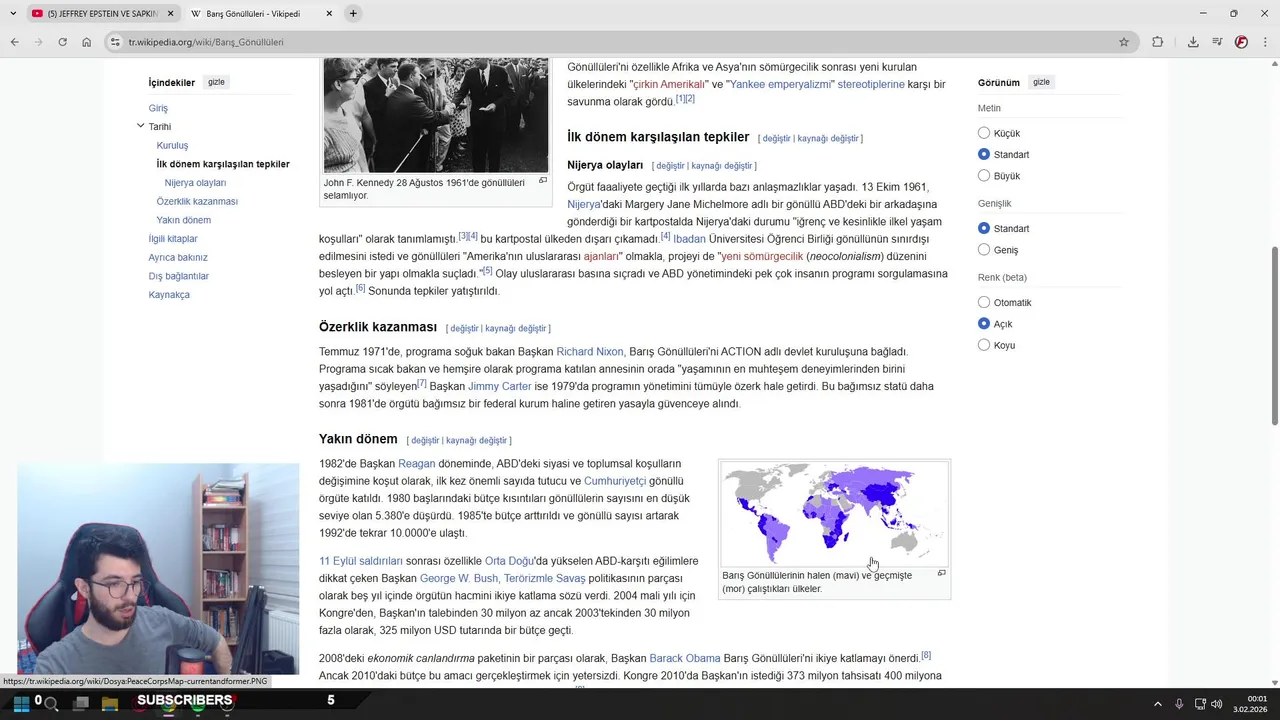Hide the Görünüm panel with gizle

[x=1041, y=82]
